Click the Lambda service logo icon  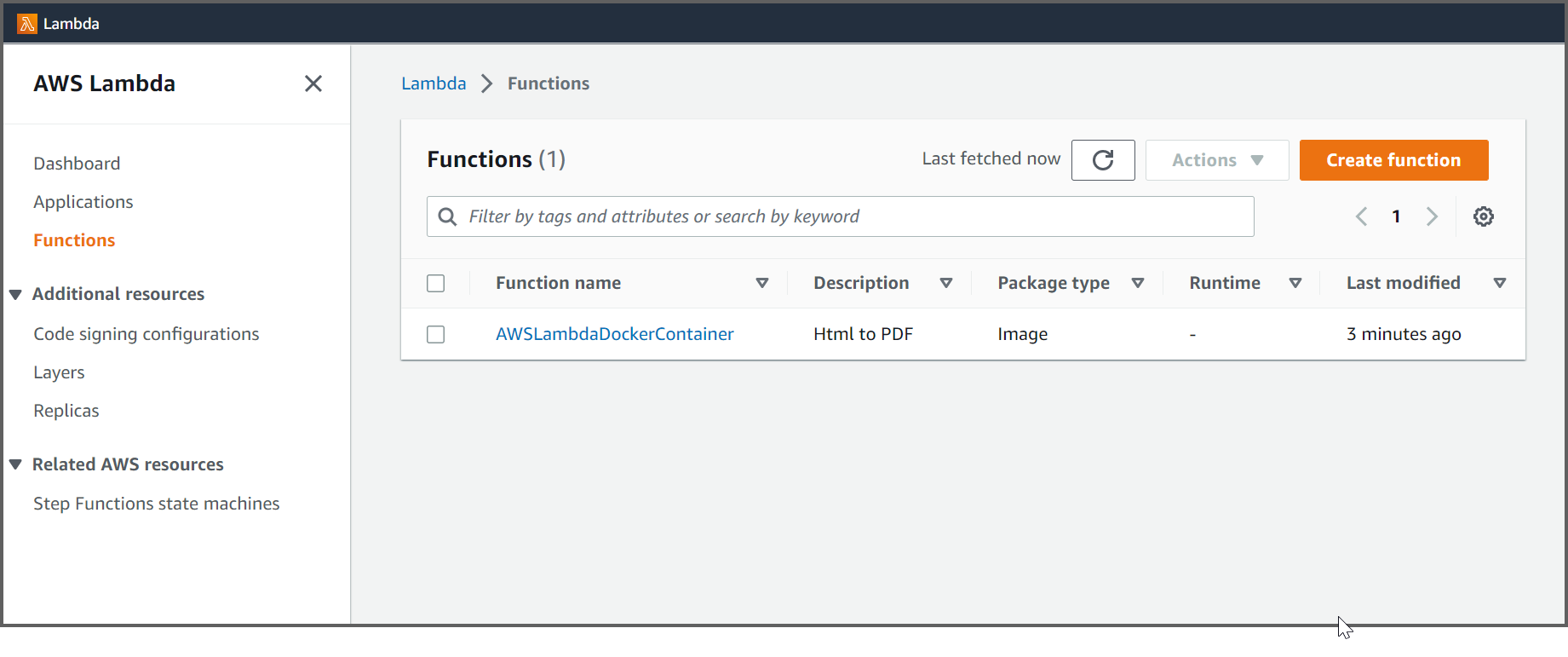coord(26,23)
